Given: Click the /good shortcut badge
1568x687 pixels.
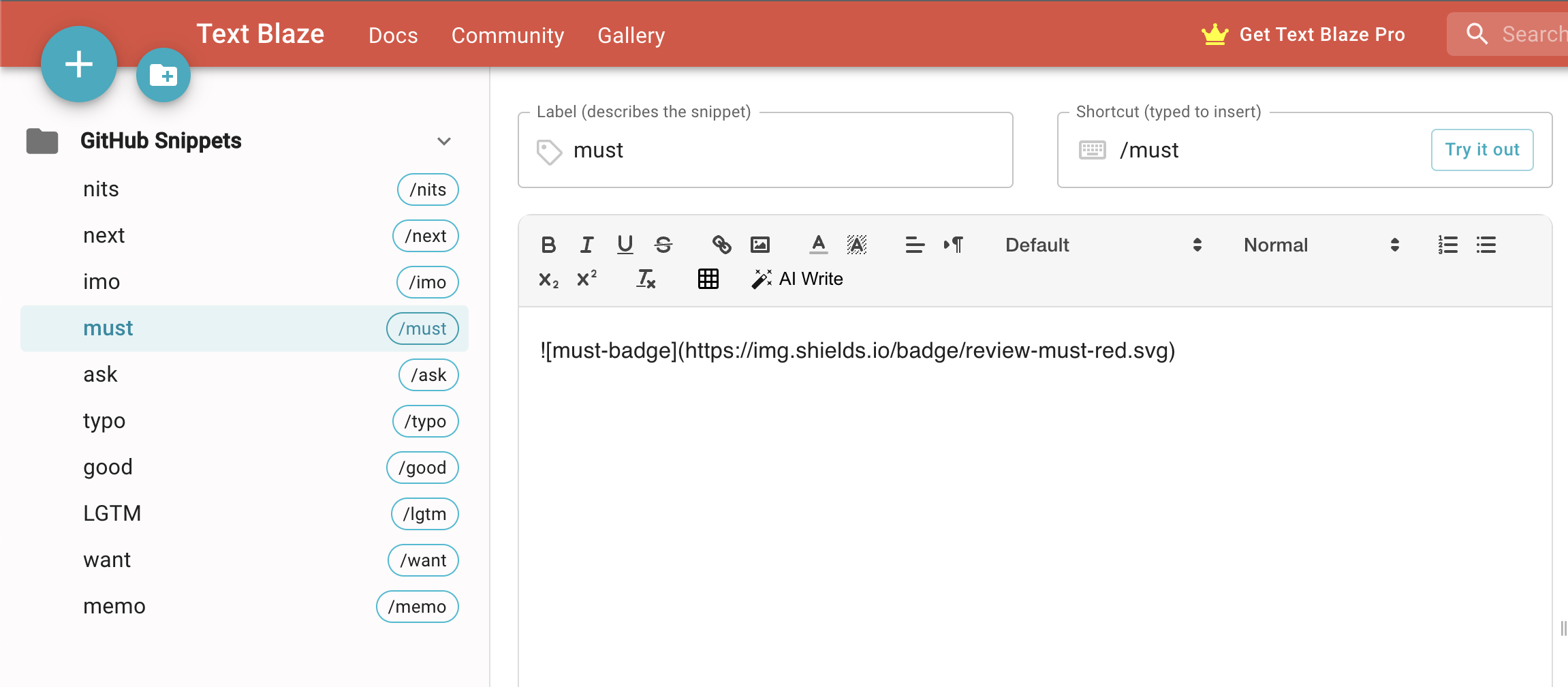Looking at the screenshot, I should [423, 468].
